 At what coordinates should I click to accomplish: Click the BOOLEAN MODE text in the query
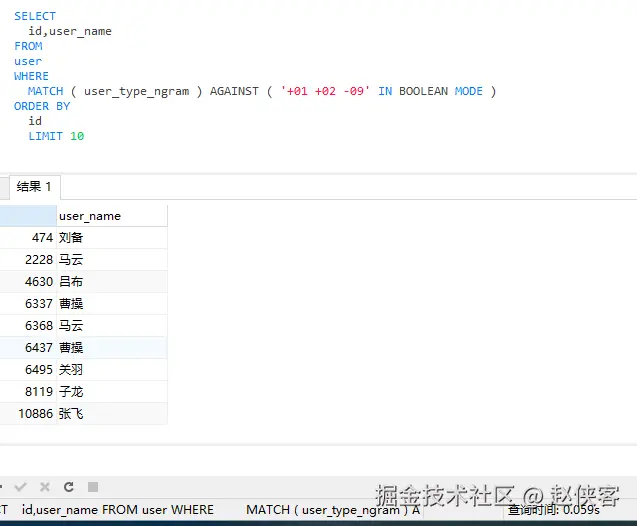441,91
